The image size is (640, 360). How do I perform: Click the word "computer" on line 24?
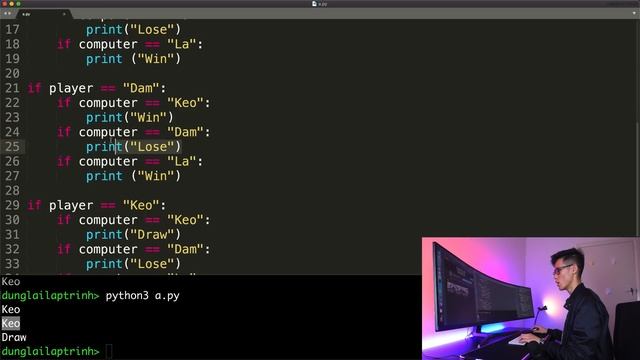click(108, 133)
